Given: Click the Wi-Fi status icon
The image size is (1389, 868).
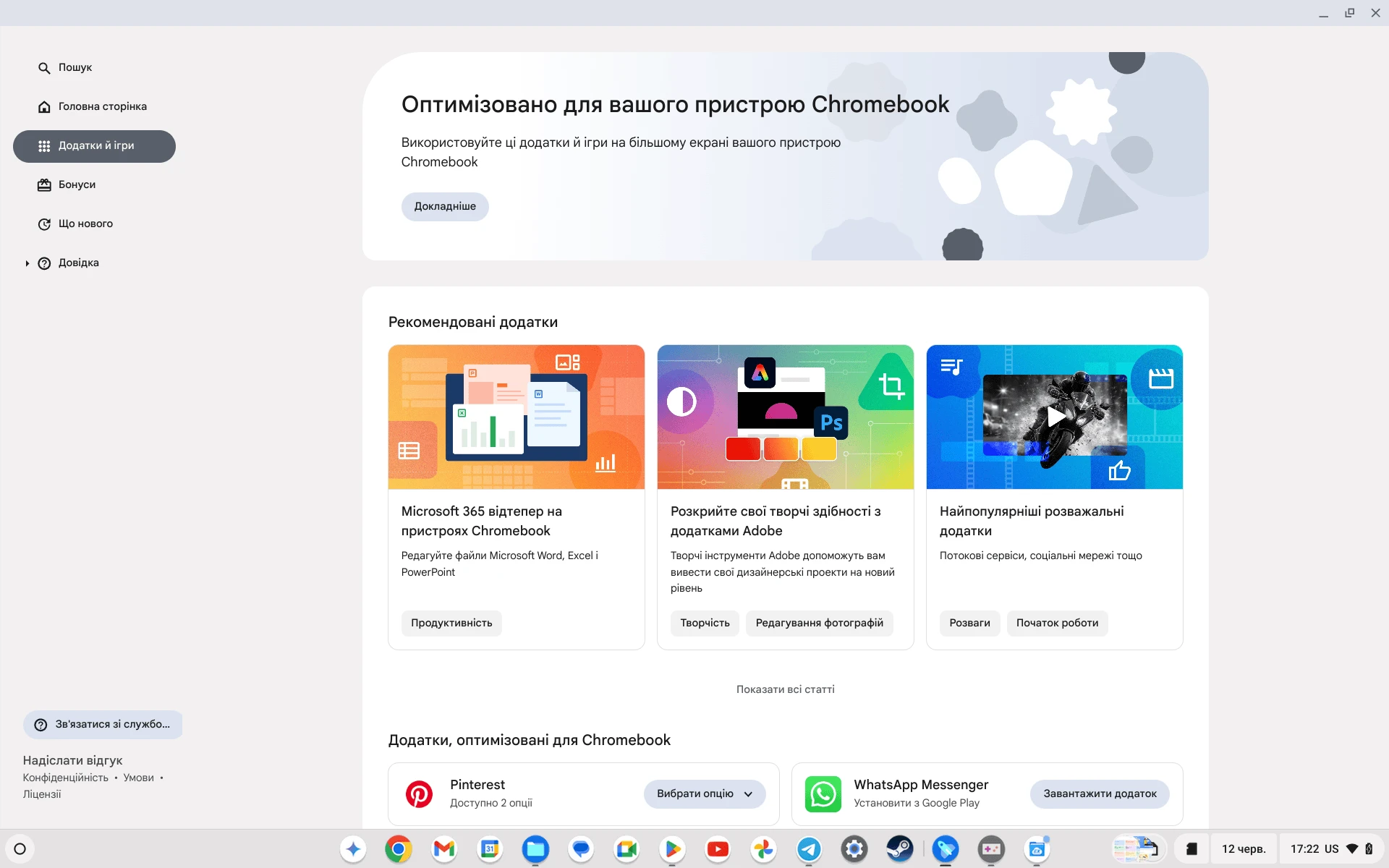Looking at the screenshot, I should [x=1352, y=849].
